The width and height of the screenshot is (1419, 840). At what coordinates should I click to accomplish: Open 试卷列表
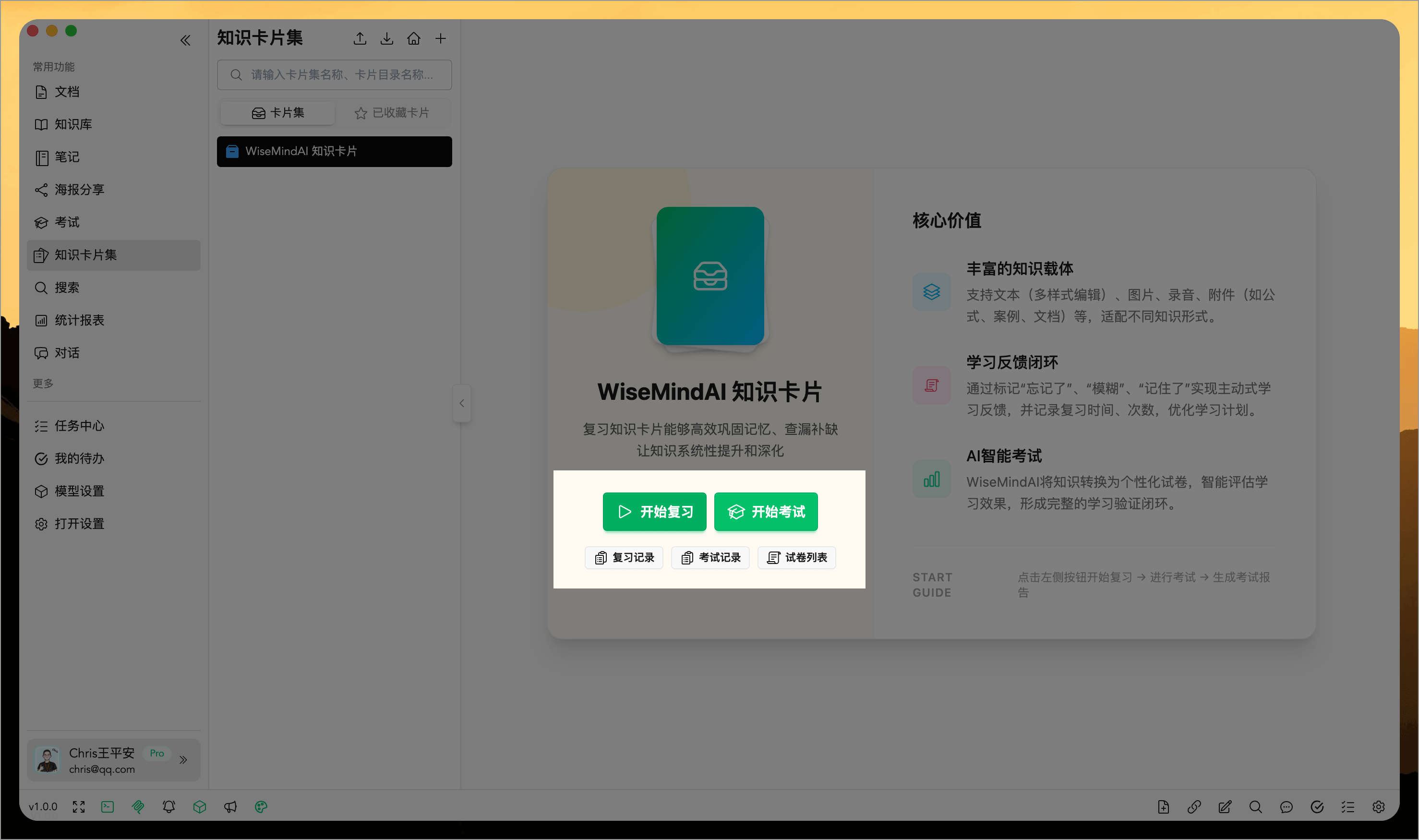(796, 558)
